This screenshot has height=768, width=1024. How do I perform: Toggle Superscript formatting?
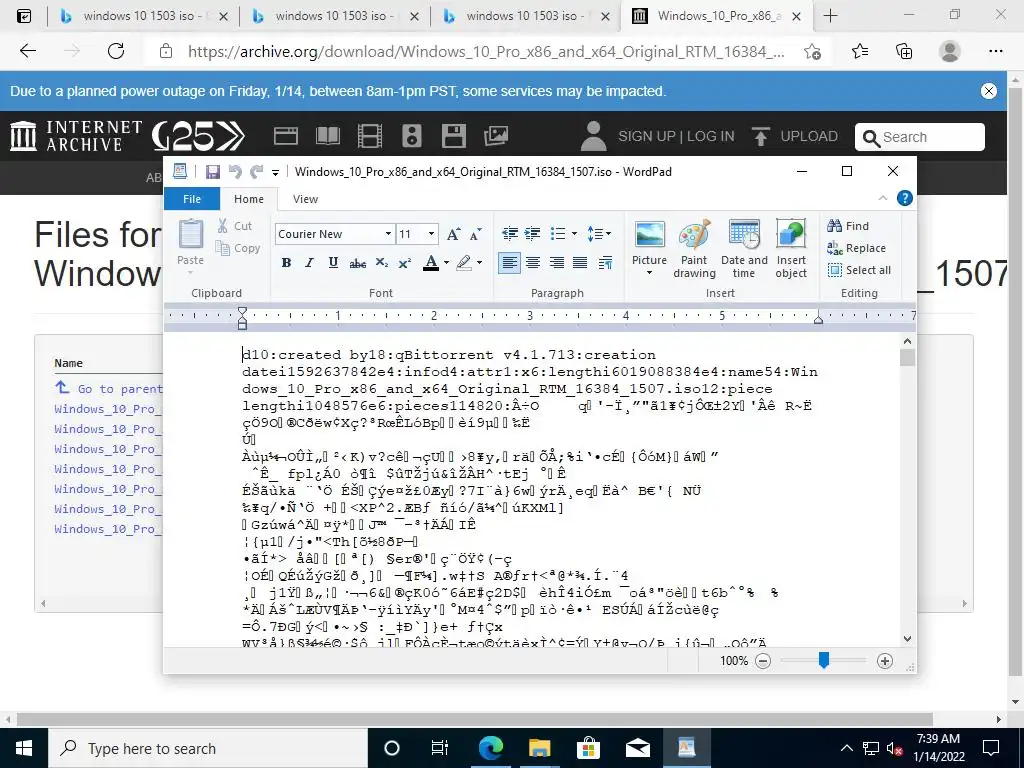coord(405,263)
